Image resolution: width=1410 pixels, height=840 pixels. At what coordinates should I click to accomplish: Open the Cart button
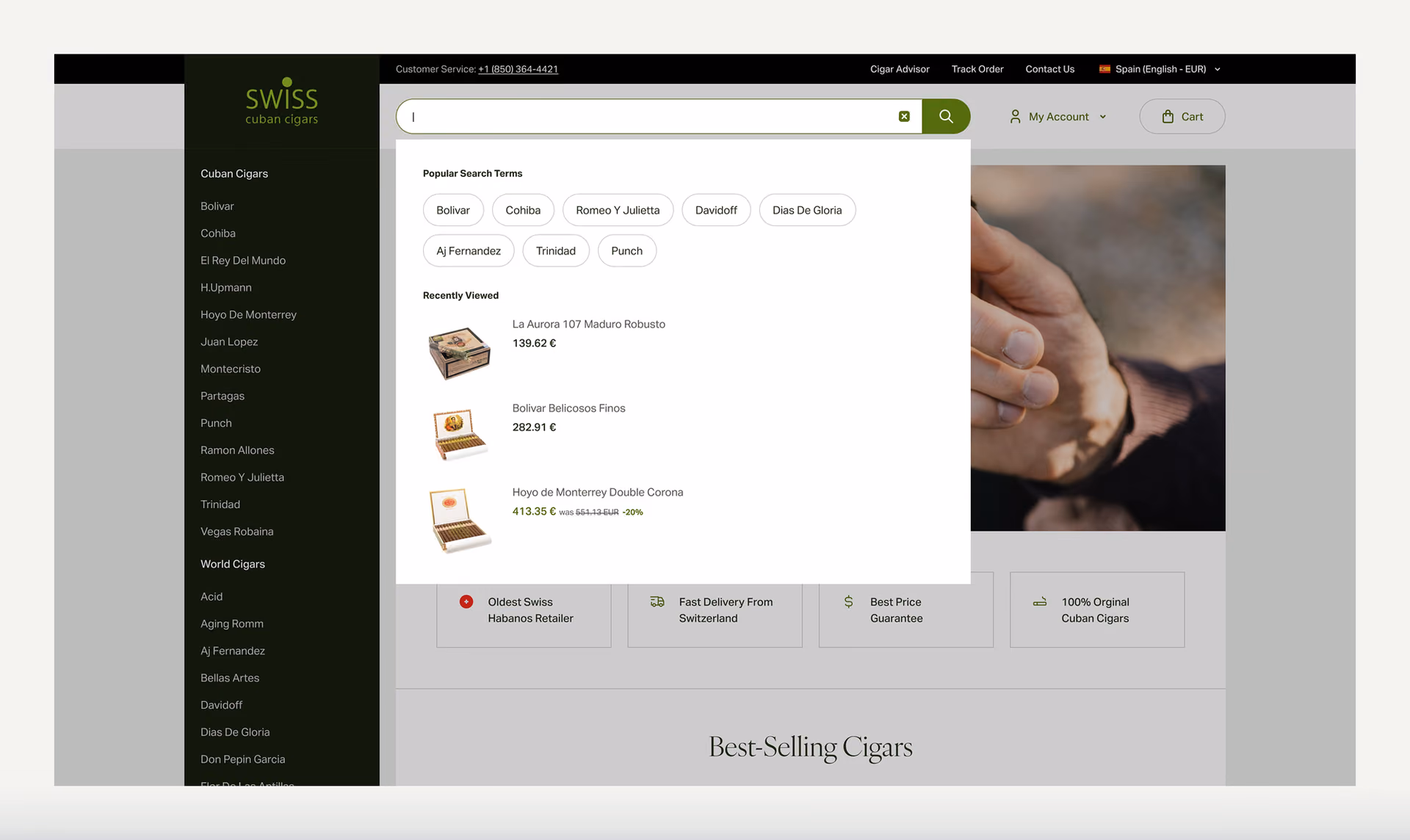pyautogui.click(x=1182, y=116)
